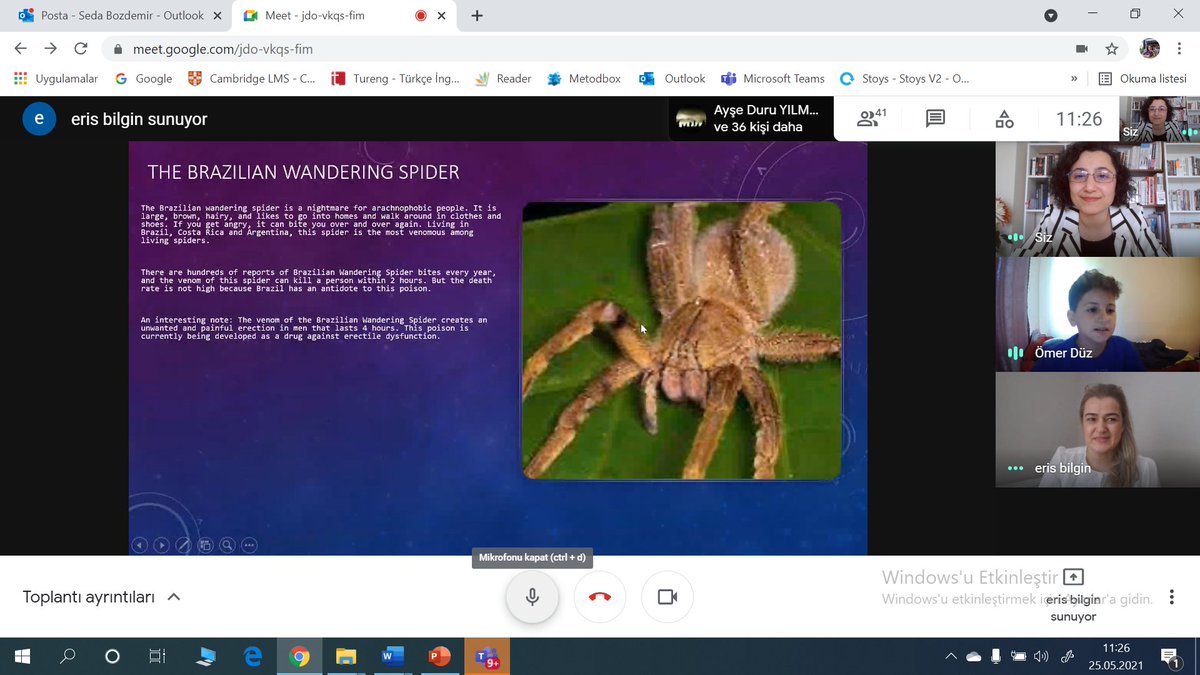
Task: Open the participants list showing 41 attendees
Action: (869, 118)
